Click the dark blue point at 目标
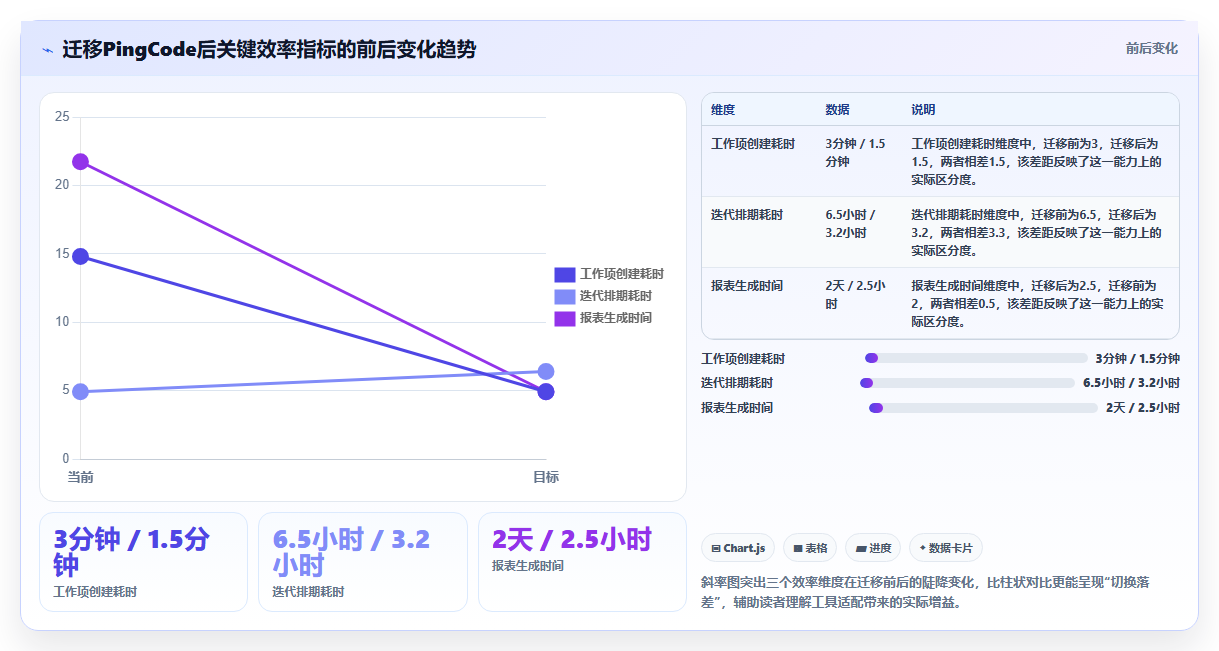This screenshot has width=1219, height=651. [x=546, y=391]
